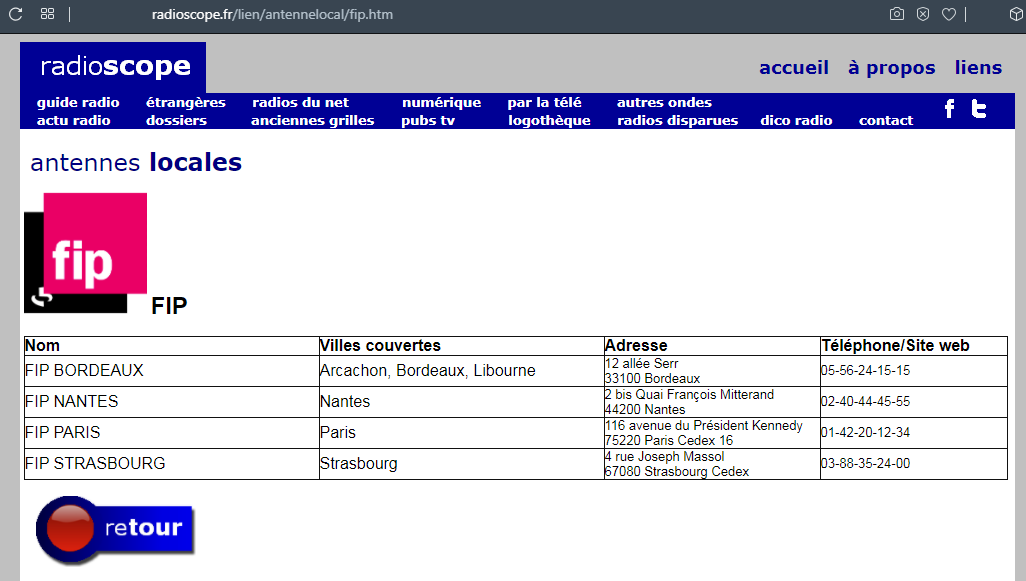The width and height of the screenshot is (1026, 581).
Task: Open logothèque navigation item
Action: coord(549,120)
